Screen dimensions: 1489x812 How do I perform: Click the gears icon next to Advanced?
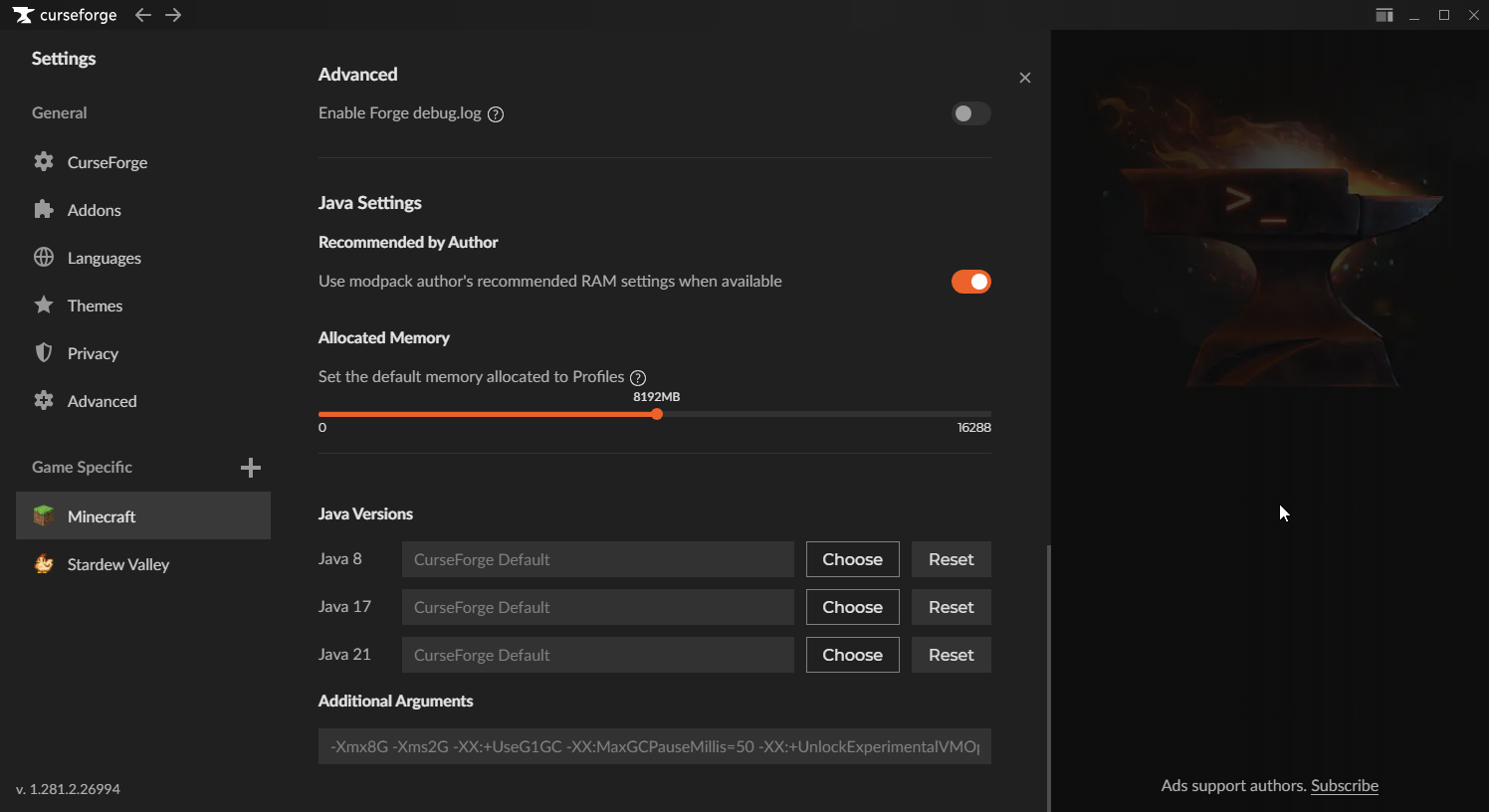pos(44,400)
